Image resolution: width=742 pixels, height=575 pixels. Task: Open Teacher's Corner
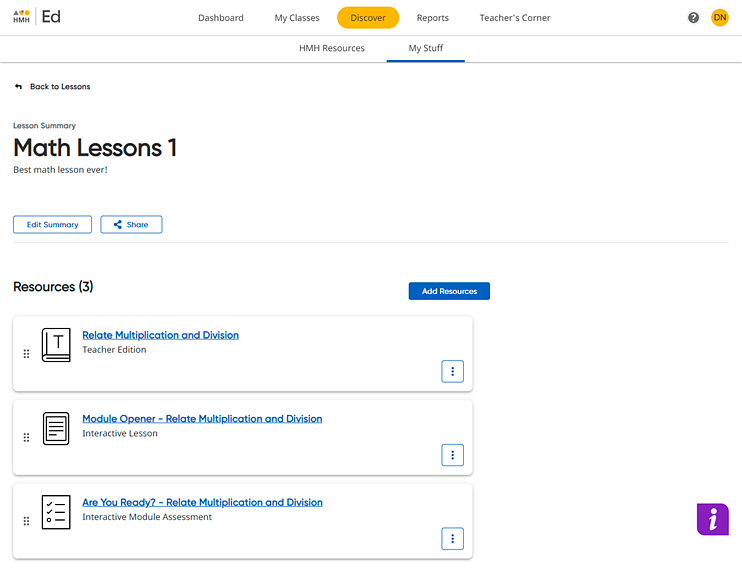[515, 18]
